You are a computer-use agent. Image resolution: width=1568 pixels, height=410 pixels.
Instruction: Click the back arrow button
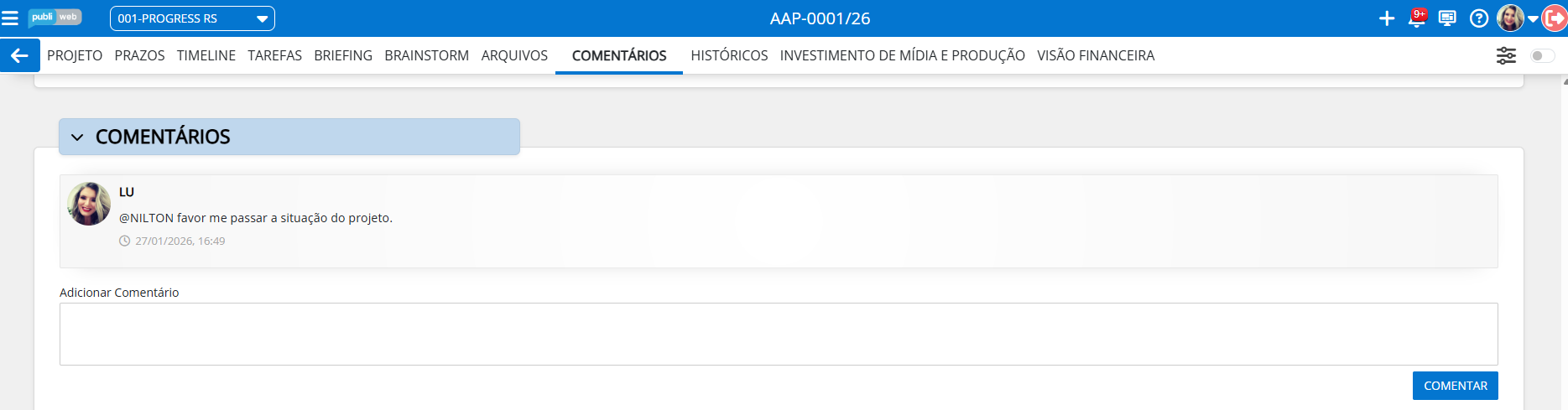[x=19, y=55]
